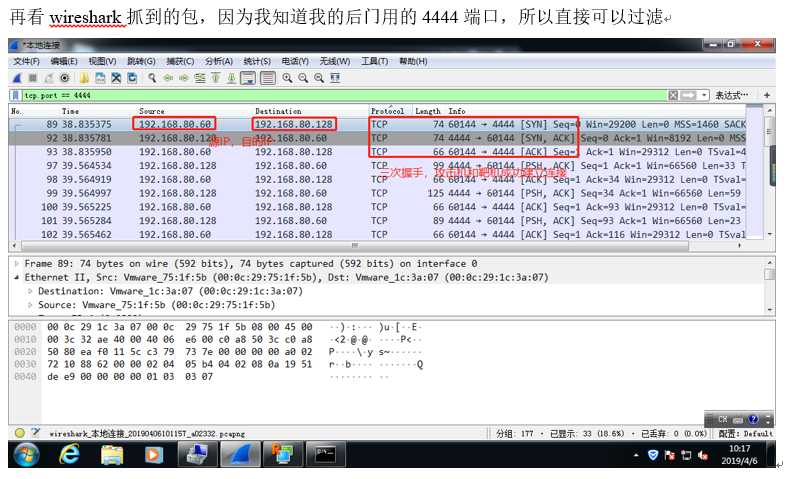This screenshot has height=479, width=794.
Task: Click the stop capture square icon
Action: click(33, 78)
